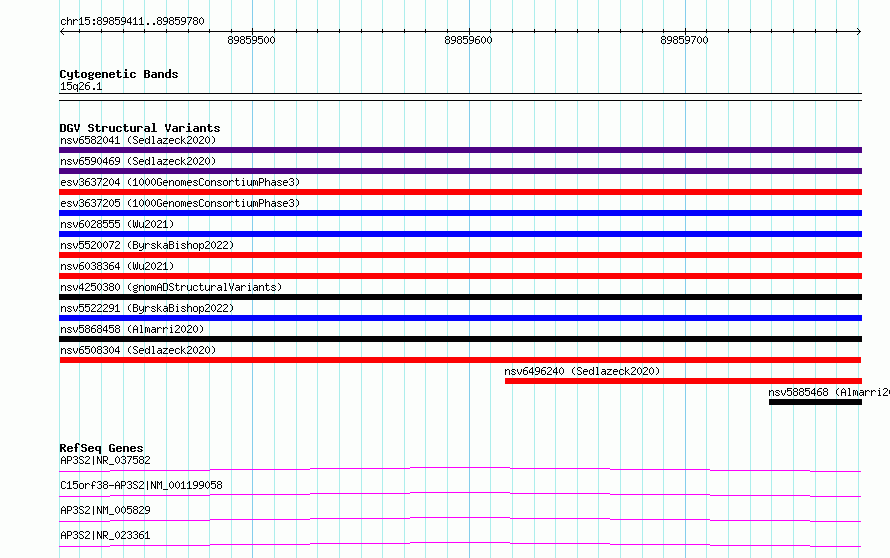
Task: Open the C15orf38-AP3S2|NM_001199058 gene label
Action: 141,485
